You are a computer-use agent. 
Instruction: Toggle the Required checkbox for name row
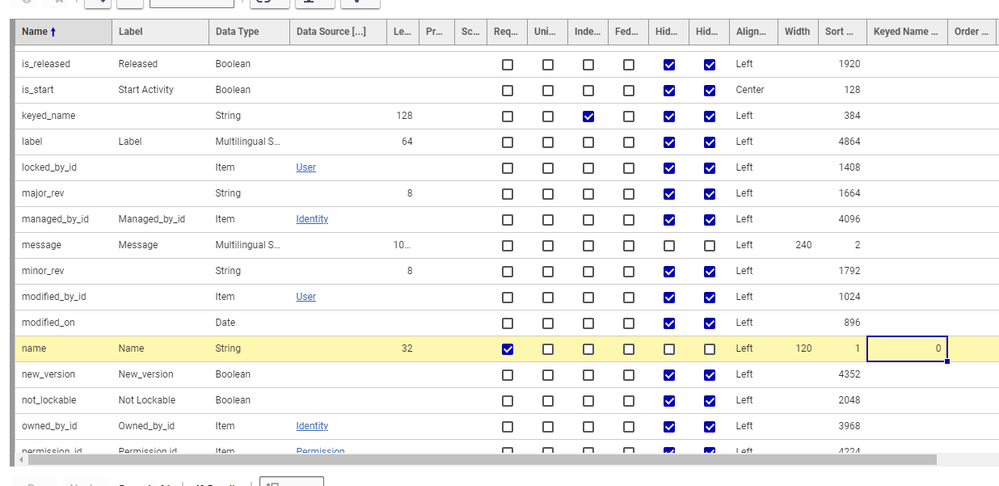click(x=507, y=349)
